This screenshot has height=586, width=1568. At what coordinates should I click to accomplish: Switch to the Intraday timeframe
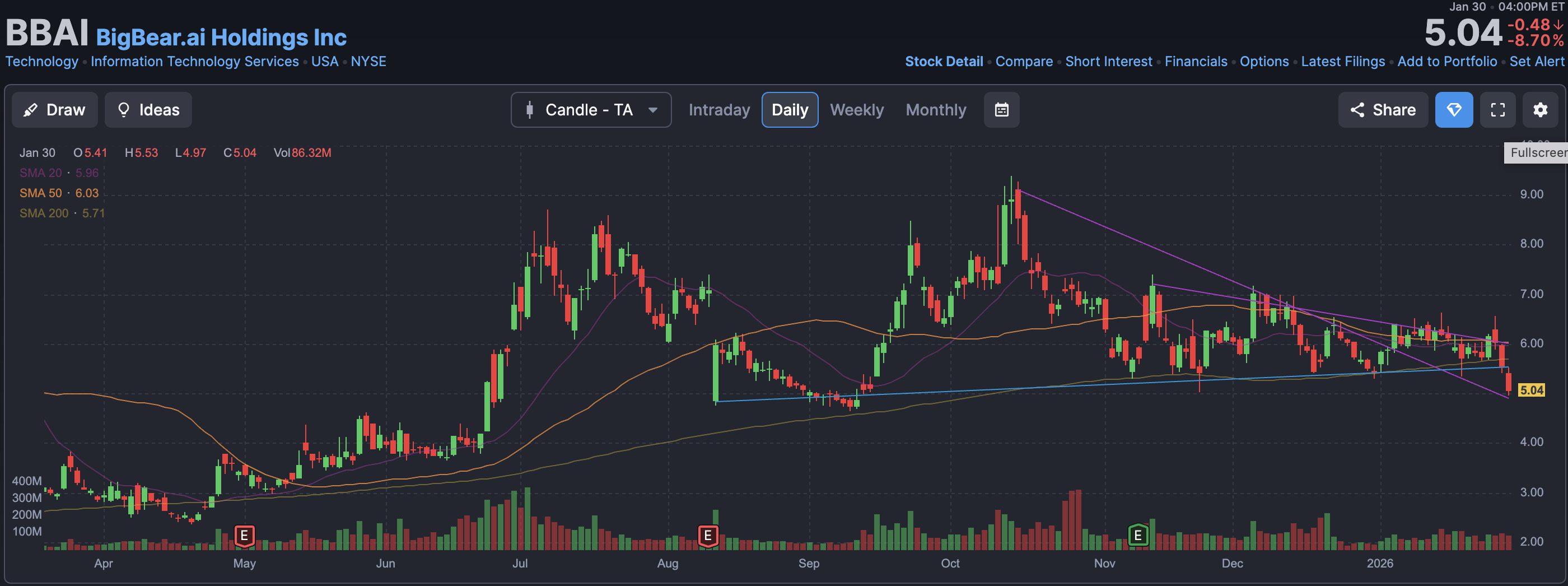coord(719,110)
